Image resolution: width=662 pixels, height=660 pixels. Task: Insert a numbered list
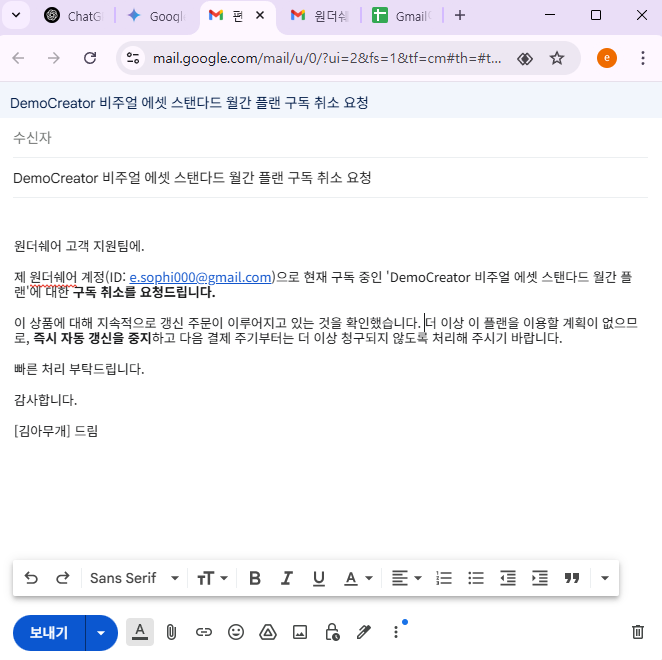pos(444,578)
